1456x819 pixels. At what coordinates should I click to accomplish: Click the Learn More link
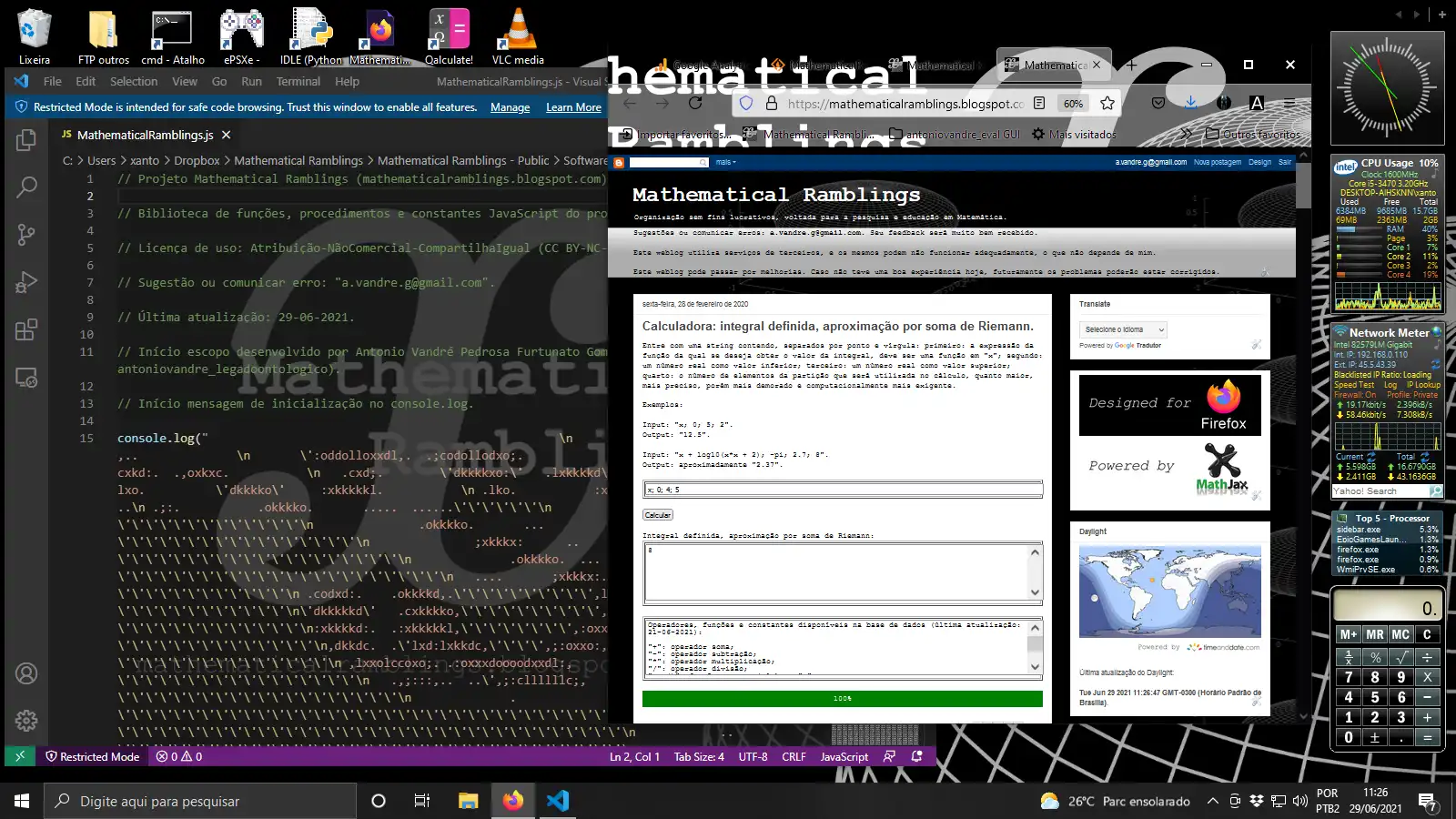(x=573, y=107)
